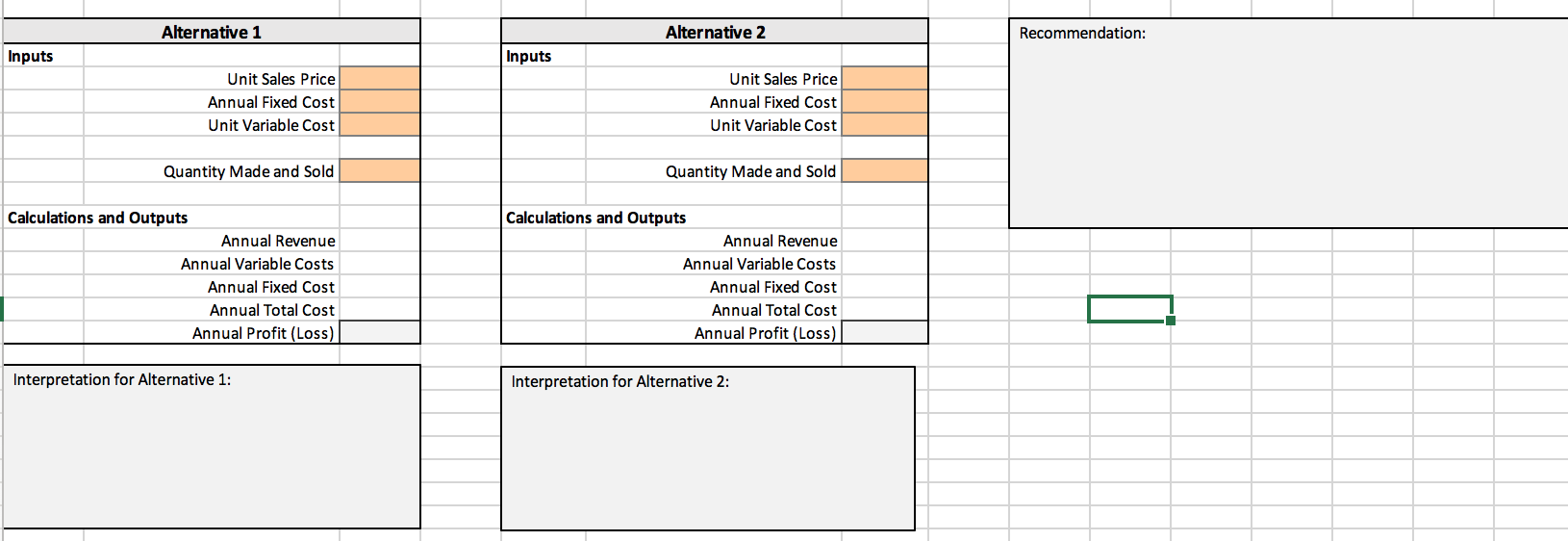
Task: Click Annual Fixed Cost output label in Alternative 2
Action: point(773,287)
